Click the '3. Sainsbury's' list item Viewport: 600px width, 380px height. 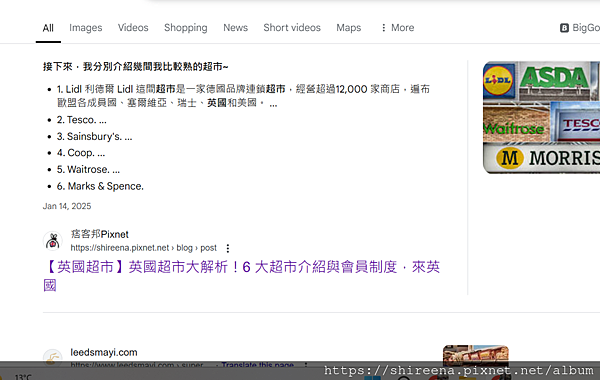point(95,137)
